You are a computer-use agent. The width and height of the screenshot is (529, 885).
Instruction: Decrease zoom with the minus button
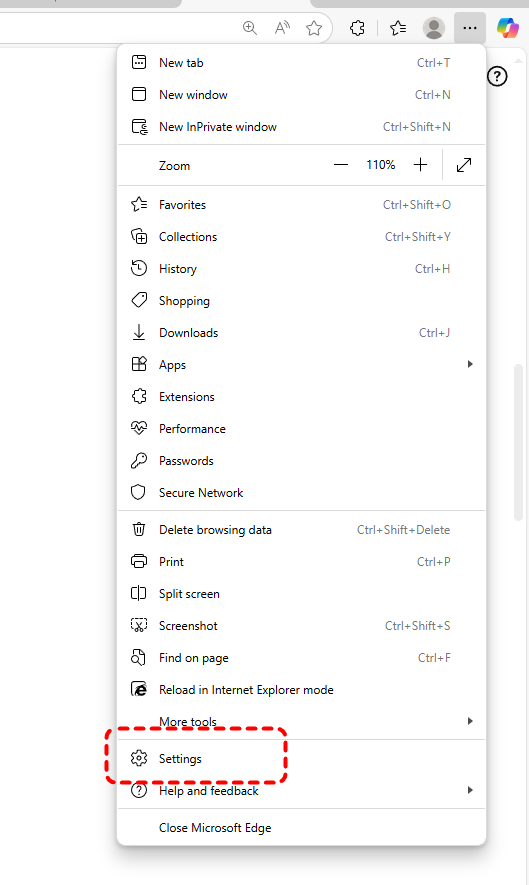[x=341, y=165]
